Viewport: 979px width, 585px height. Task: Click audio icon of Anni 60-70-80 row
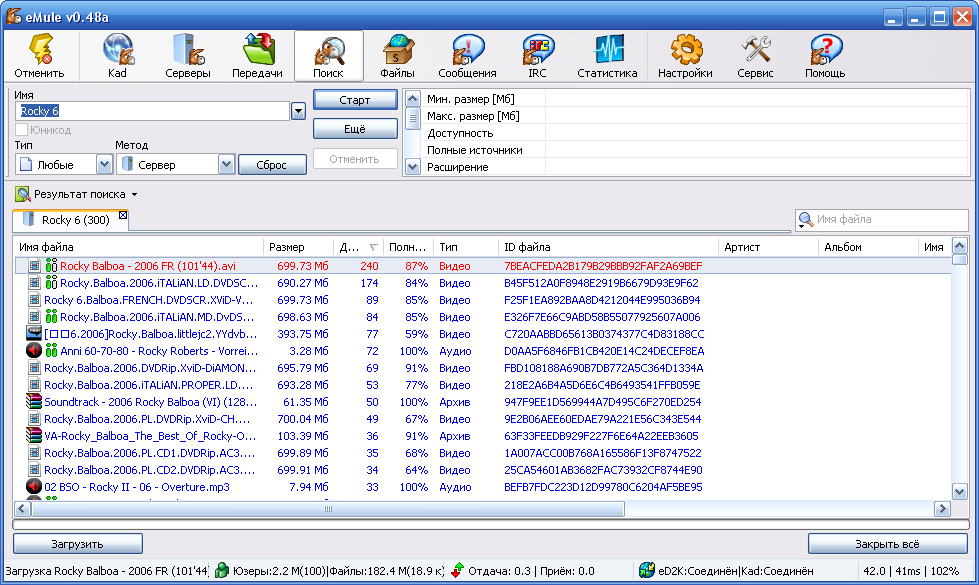pos(34,351)
